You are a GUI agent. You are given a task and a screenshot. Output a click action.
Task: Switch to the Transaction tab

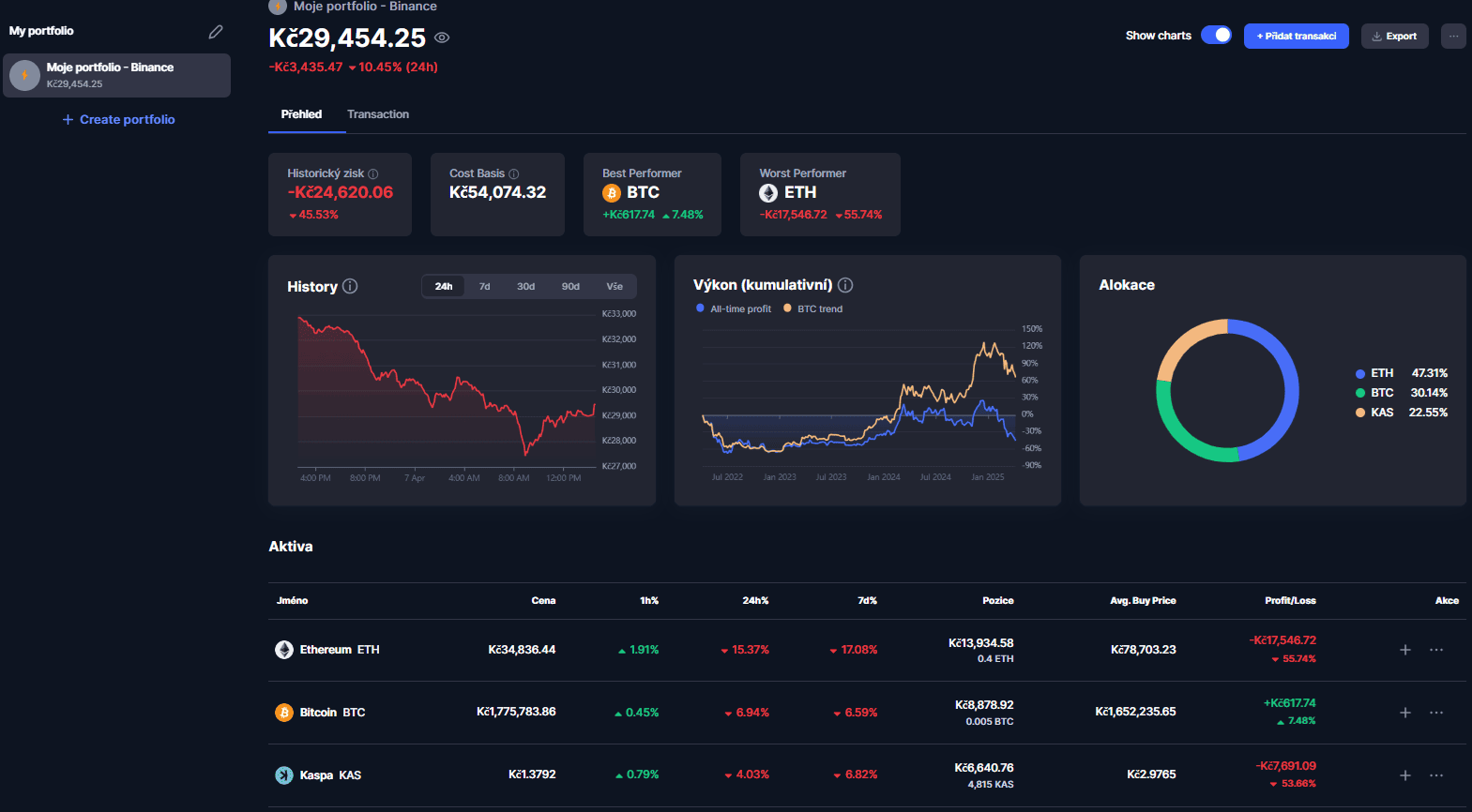click(377, 114)
